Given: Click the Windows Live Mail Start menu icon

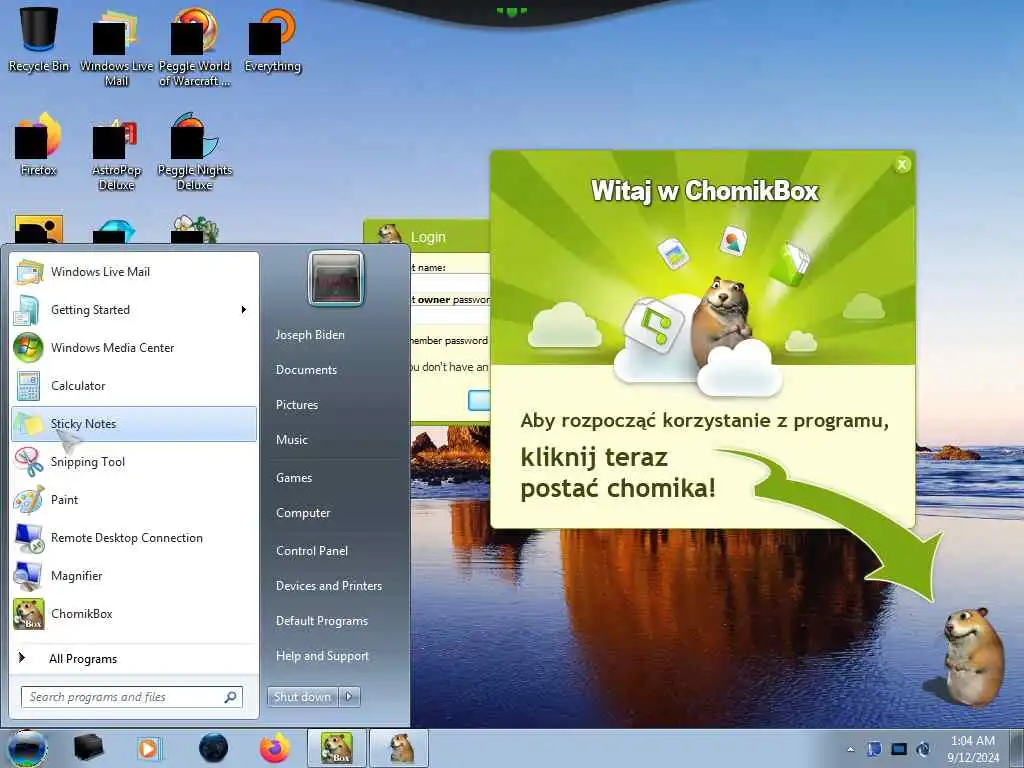Looking at the screenshot, I should [29, 272].
